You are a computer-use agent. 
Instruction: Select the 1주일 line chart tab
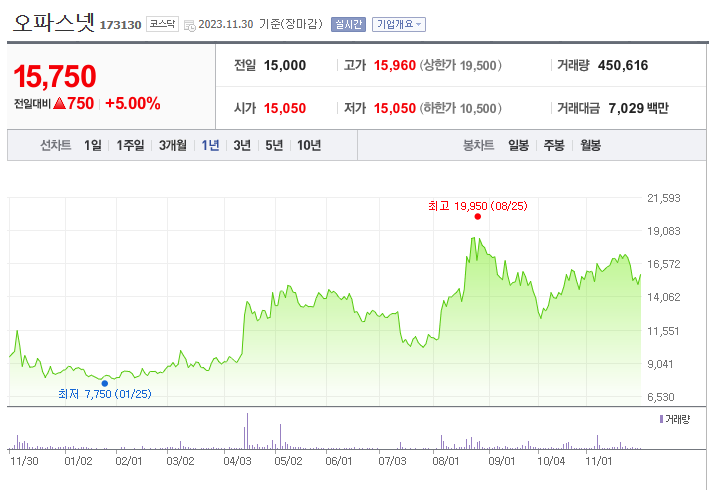(x=130, y=145)
